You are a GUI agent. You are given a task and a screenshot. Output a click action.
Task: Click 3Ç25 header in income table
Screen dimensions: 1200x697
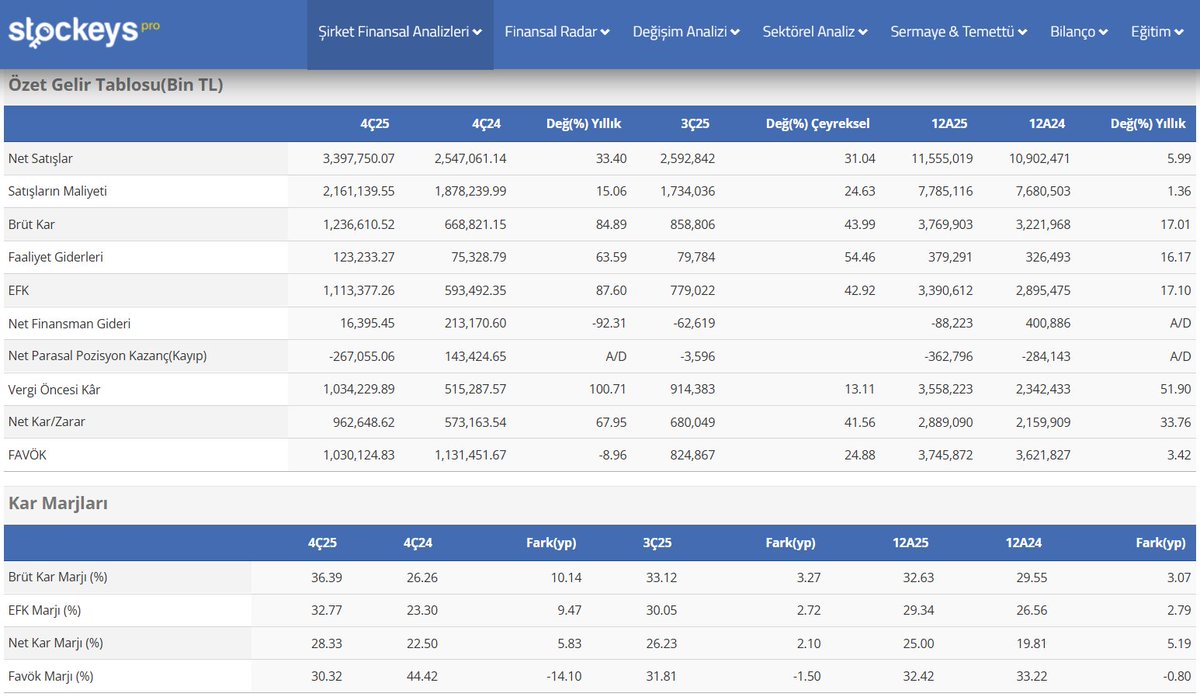[694, 124]
